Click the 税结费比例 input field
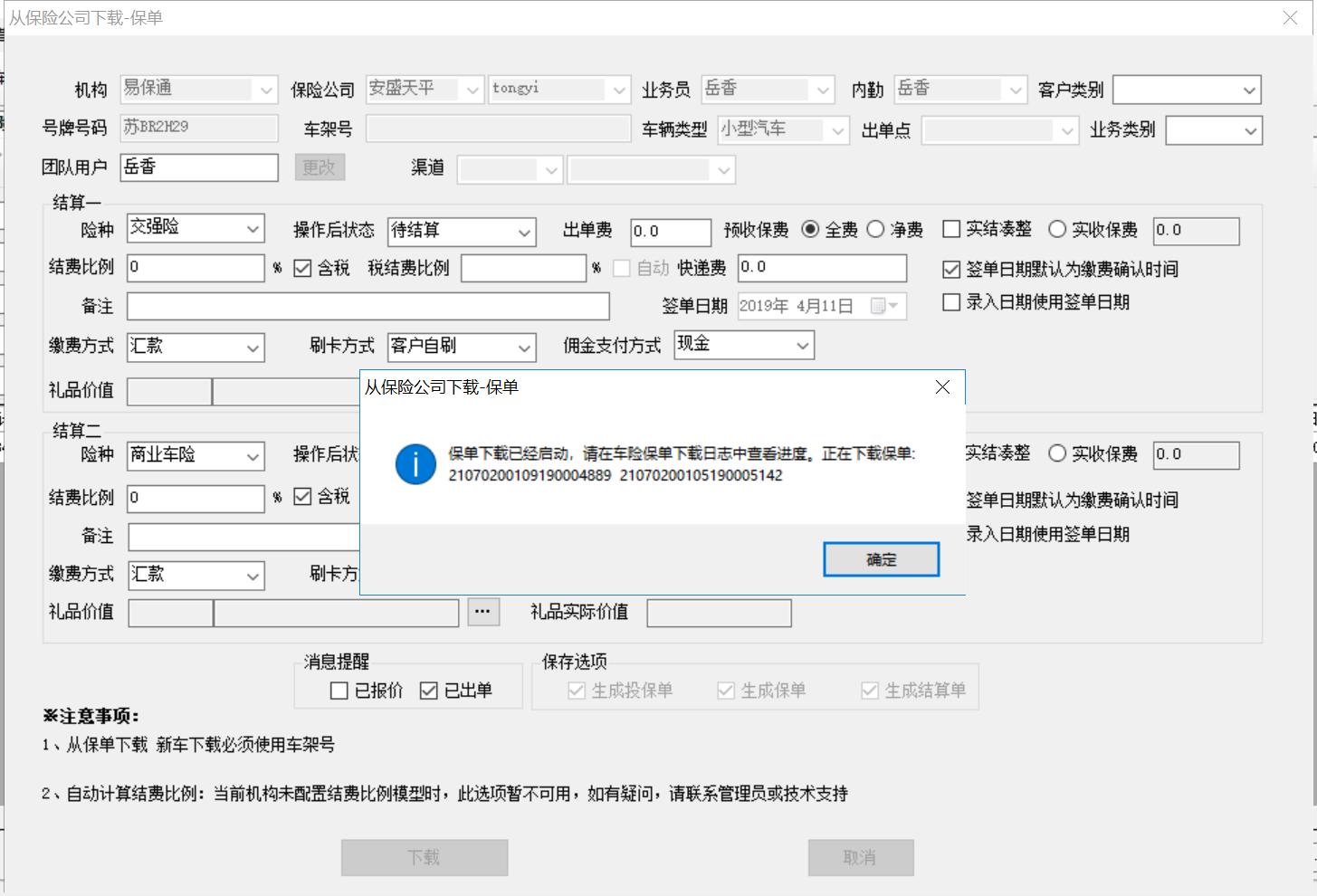The width and height of the screenshot is (1317, 896). point(524,268)
